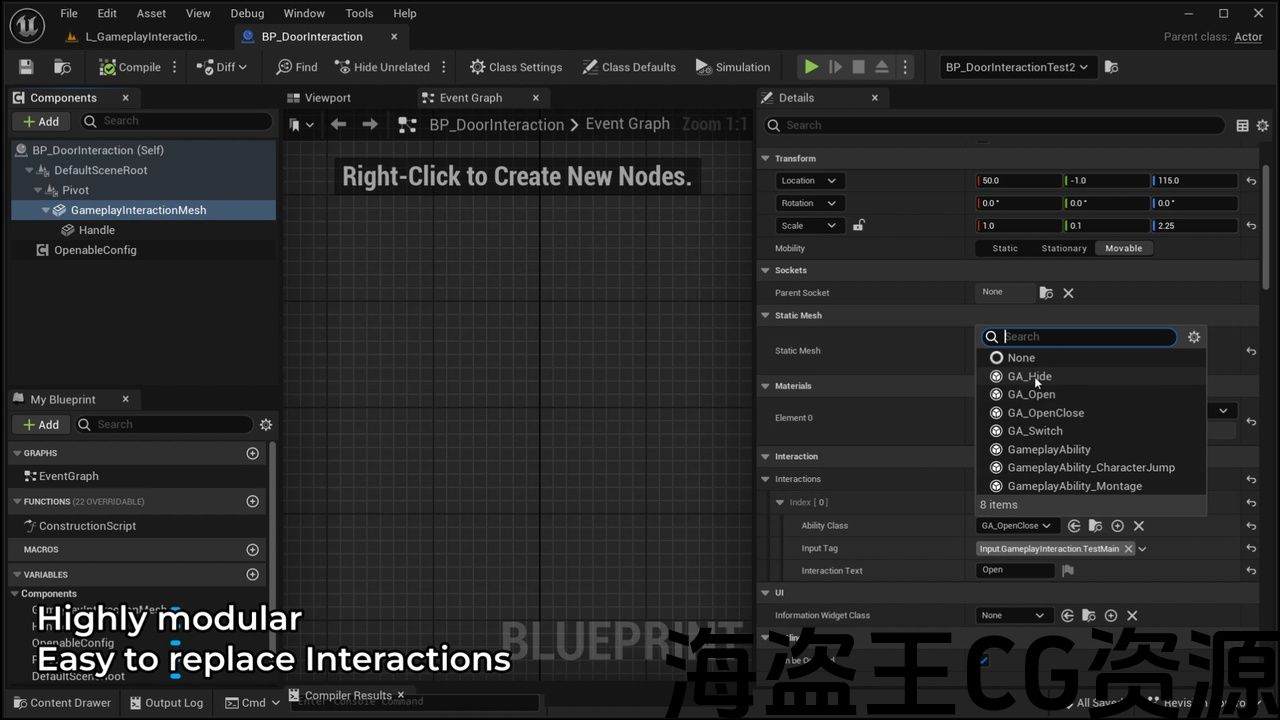This screenshot has width=1280, height=720.
Task: Open the Details view options grid icon
Action: tap(1242, 125)
